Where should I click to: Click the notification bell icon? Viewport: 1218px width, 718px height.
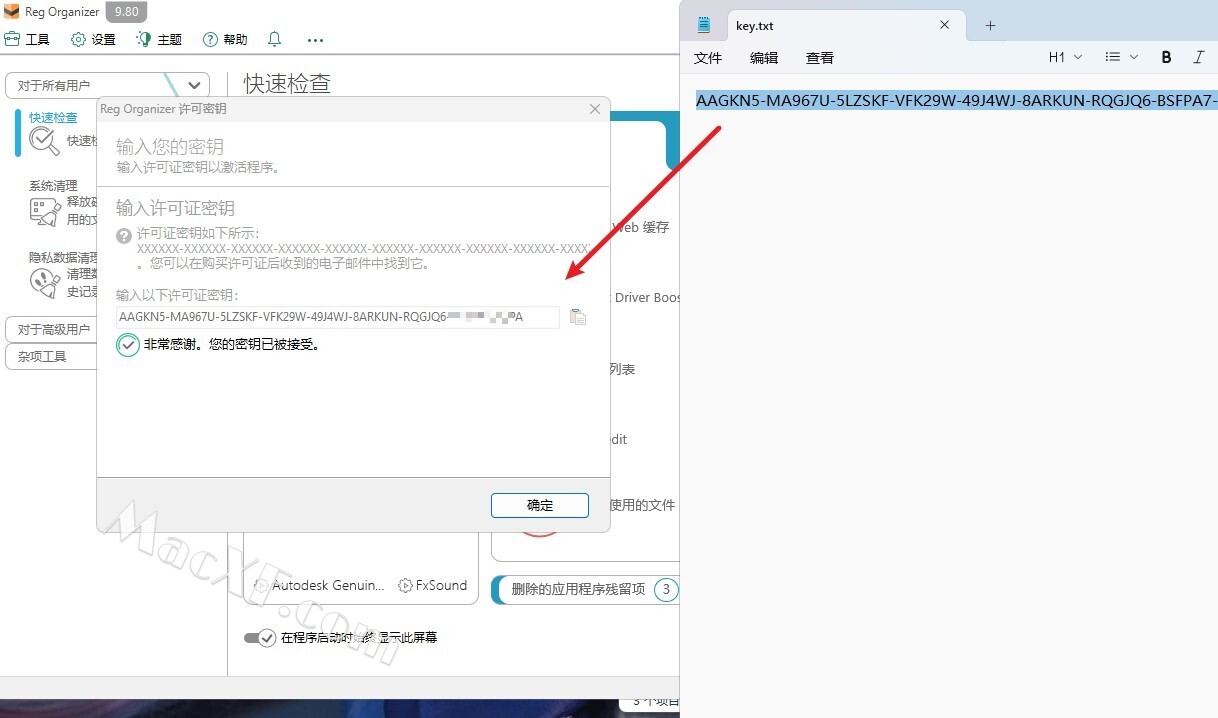275,40
